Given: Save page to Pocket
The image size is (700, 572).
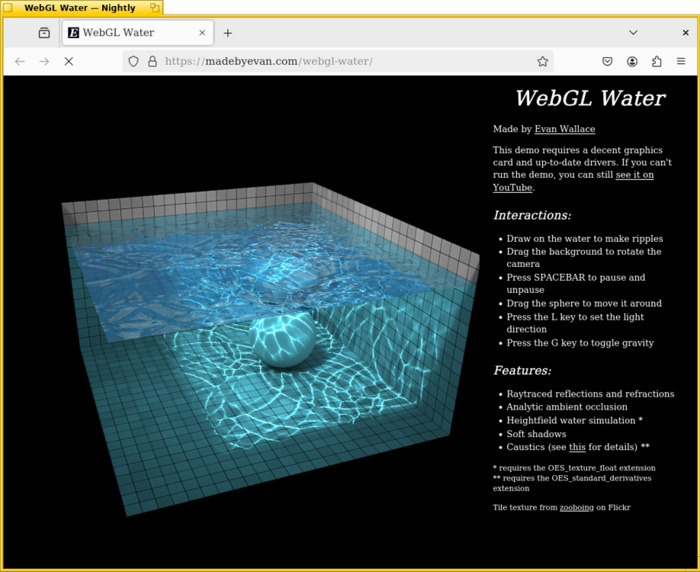Looking at the screenshot, I should tap(607, 61).
